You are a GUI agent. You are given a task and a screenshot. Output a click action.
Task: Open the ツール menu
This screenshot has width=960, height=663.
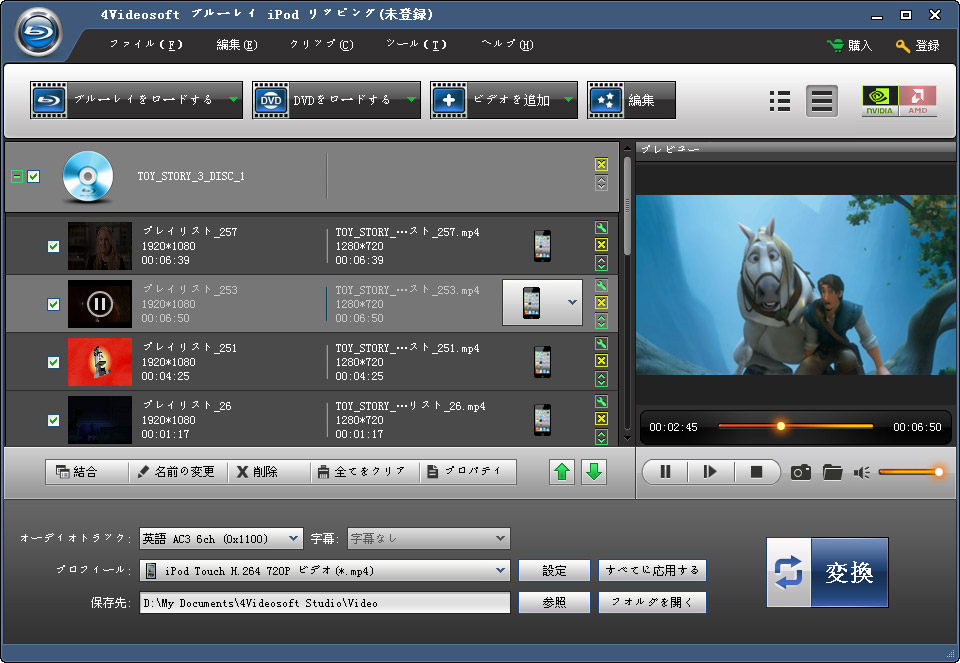(415, 45)
